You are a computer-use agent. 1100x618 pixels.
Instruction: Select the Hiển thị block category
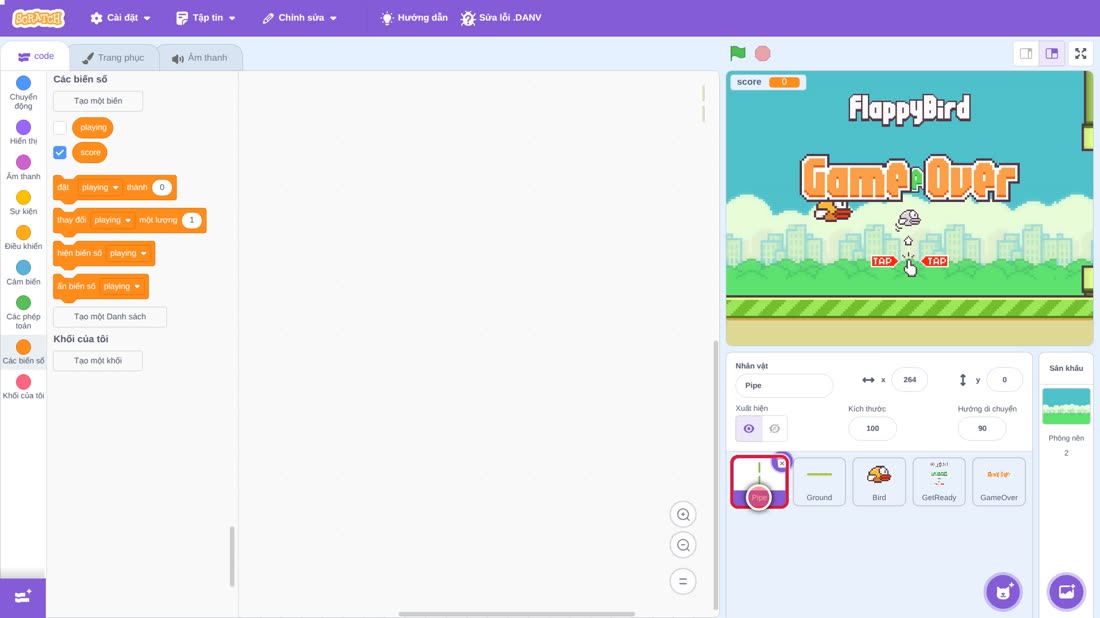click(23, 132)
